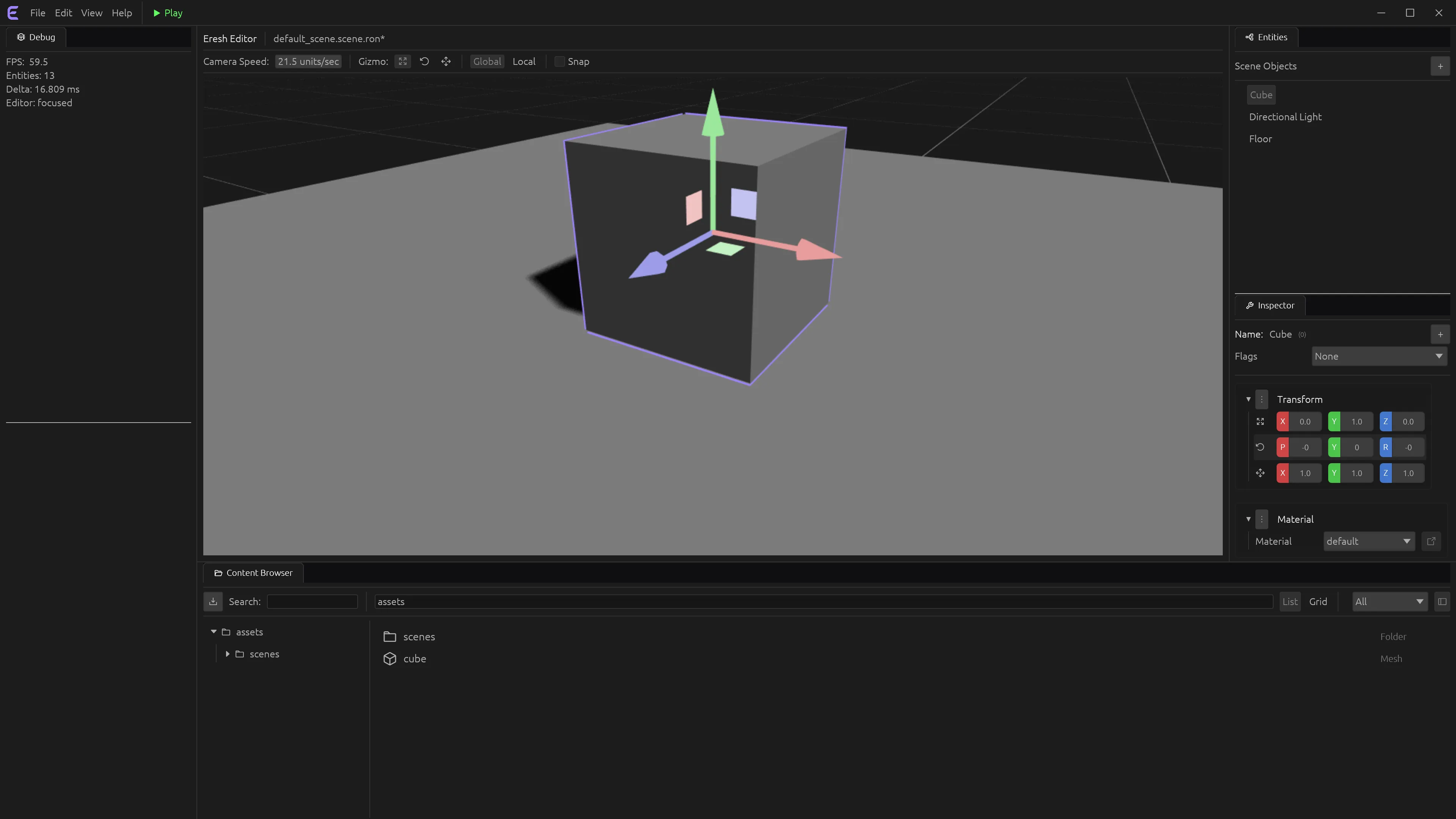Open the material external link icon
This screenshot has height=819, width=1456.
pos(1431,541)
